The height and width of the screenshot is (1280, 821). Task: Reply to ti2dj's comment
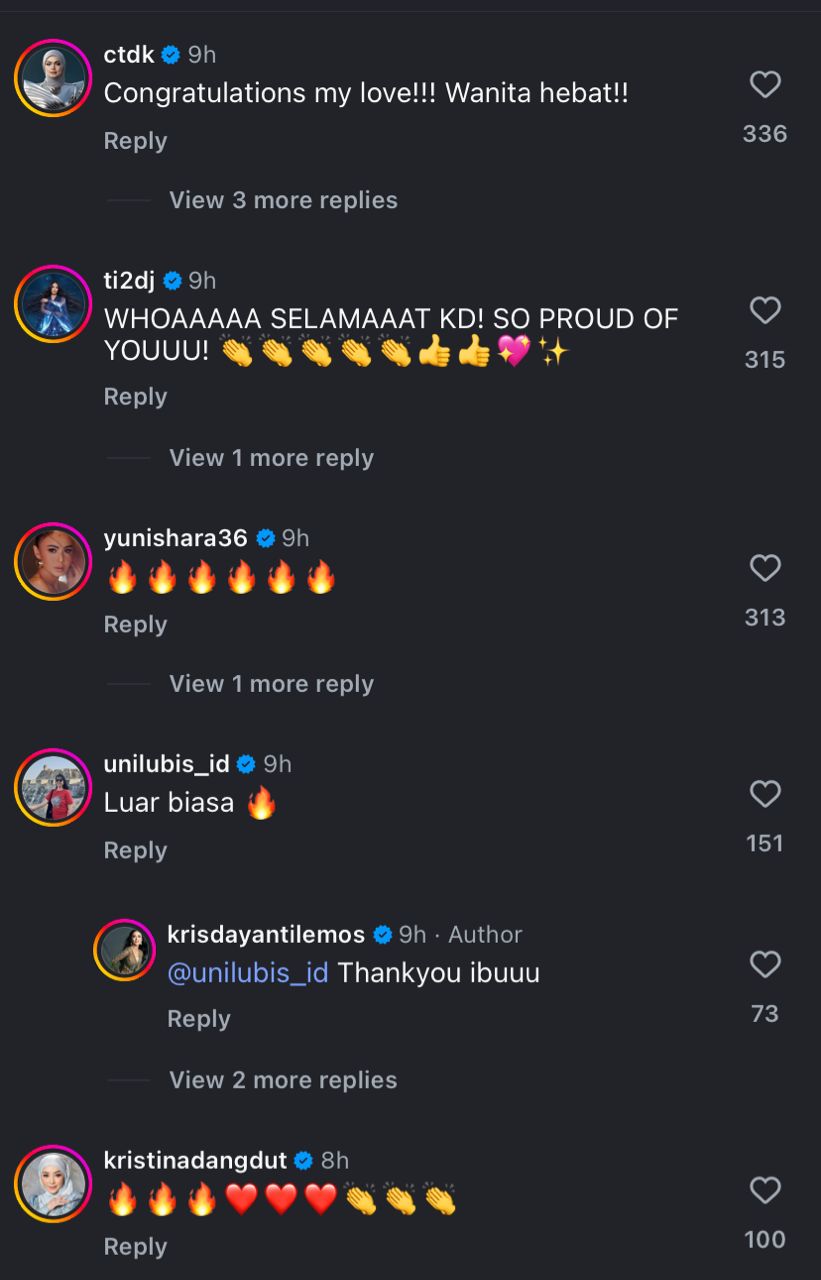pyautogui.click(x=135, y=397)
